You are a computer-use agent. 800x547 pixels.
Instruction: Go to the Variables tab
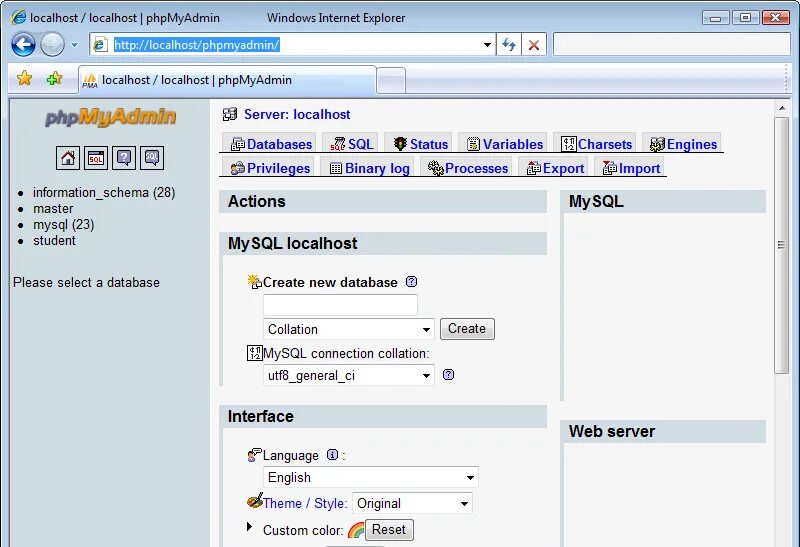point(505,144)
